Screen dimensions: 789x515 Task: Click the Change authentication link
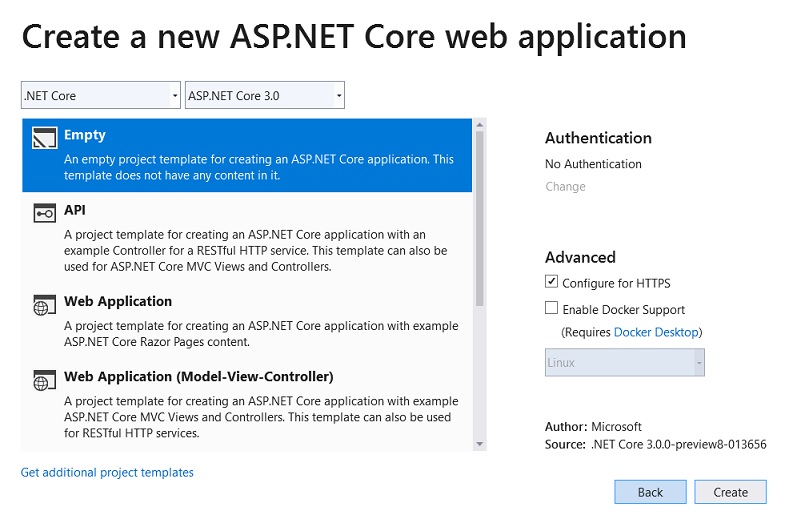click(565, 187)
